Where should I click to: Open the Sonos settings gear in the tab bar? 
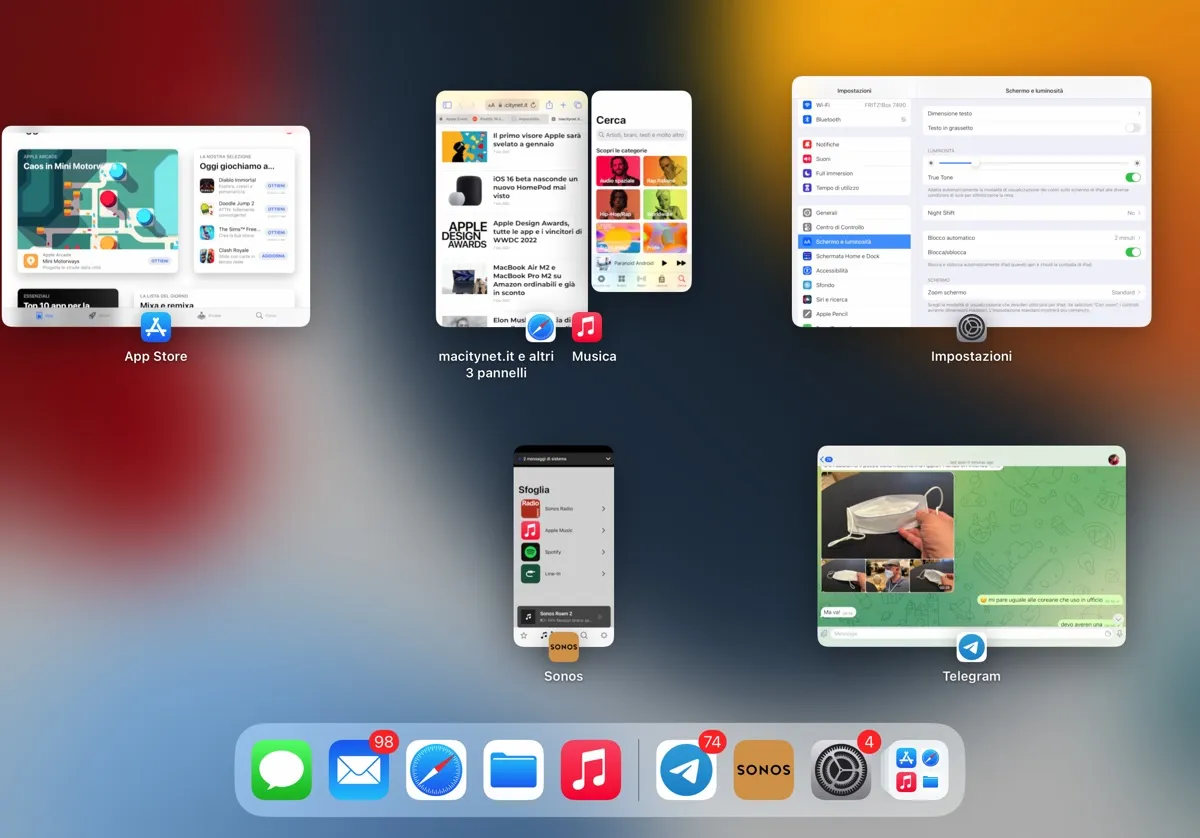(604, 636)
